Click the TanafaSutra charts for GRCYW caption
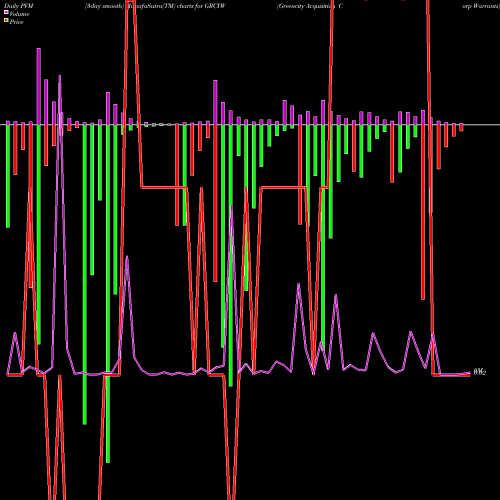Image resolution: width=500 pixels, height=500 pixels. tap(156, 6)
